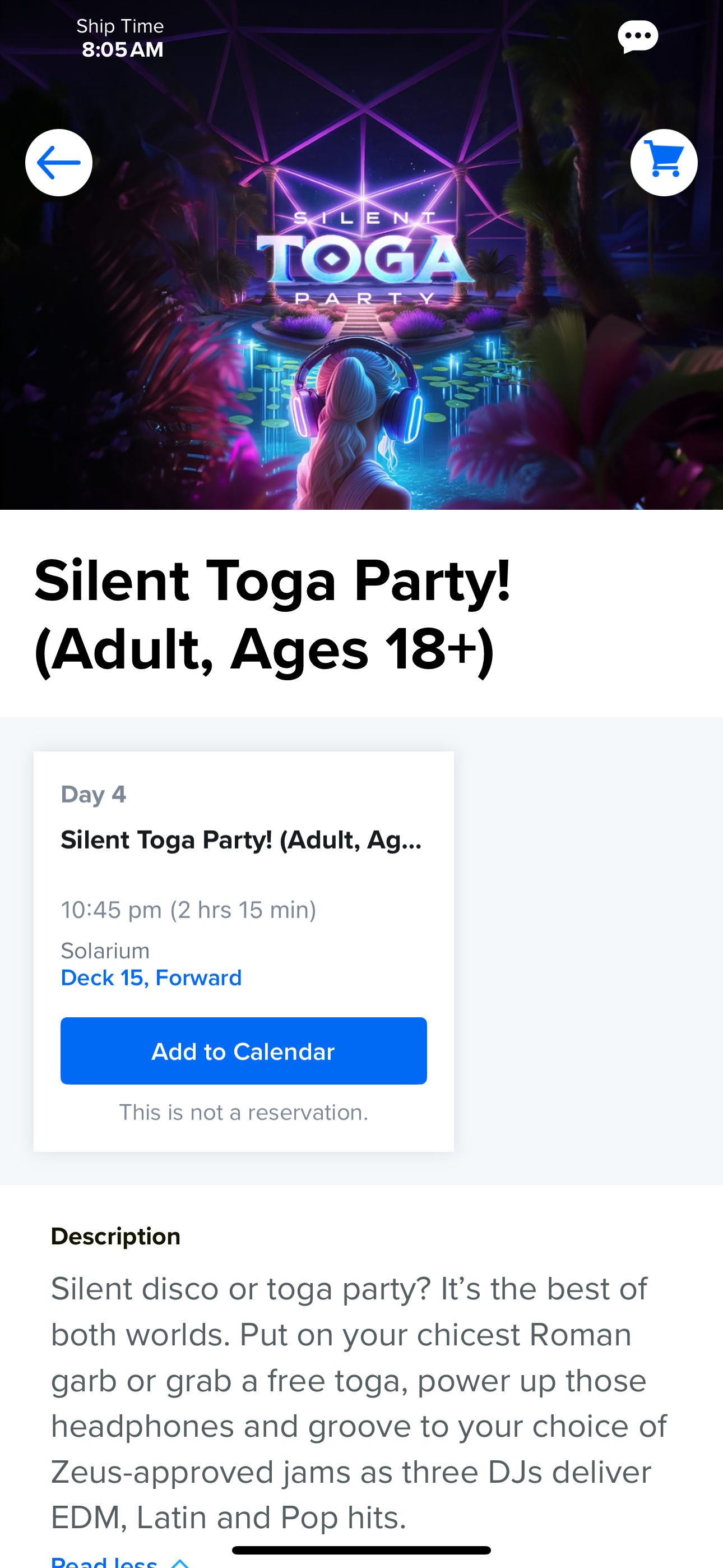
Task: Tap the 8:05 AM clock readout
Action: pyautogui.click(x=122, y=49)
